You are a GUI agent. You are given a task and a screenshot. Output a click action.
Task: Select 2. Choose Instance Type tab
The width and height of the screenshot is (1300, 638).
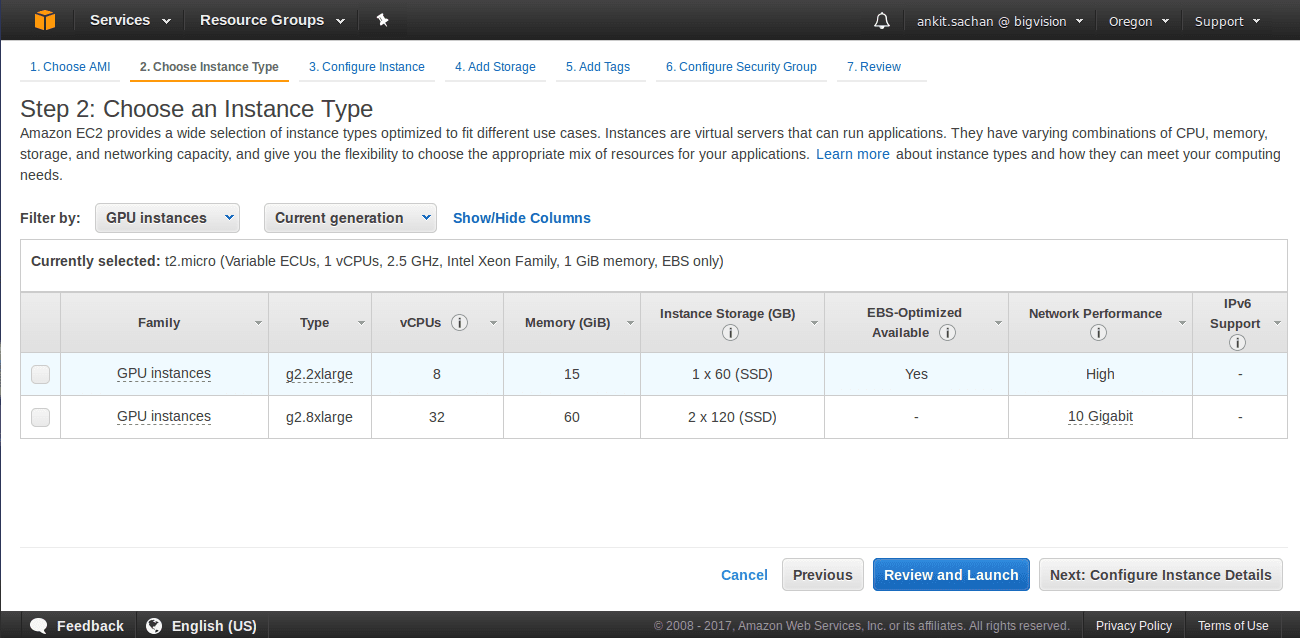tap(209, 67)
